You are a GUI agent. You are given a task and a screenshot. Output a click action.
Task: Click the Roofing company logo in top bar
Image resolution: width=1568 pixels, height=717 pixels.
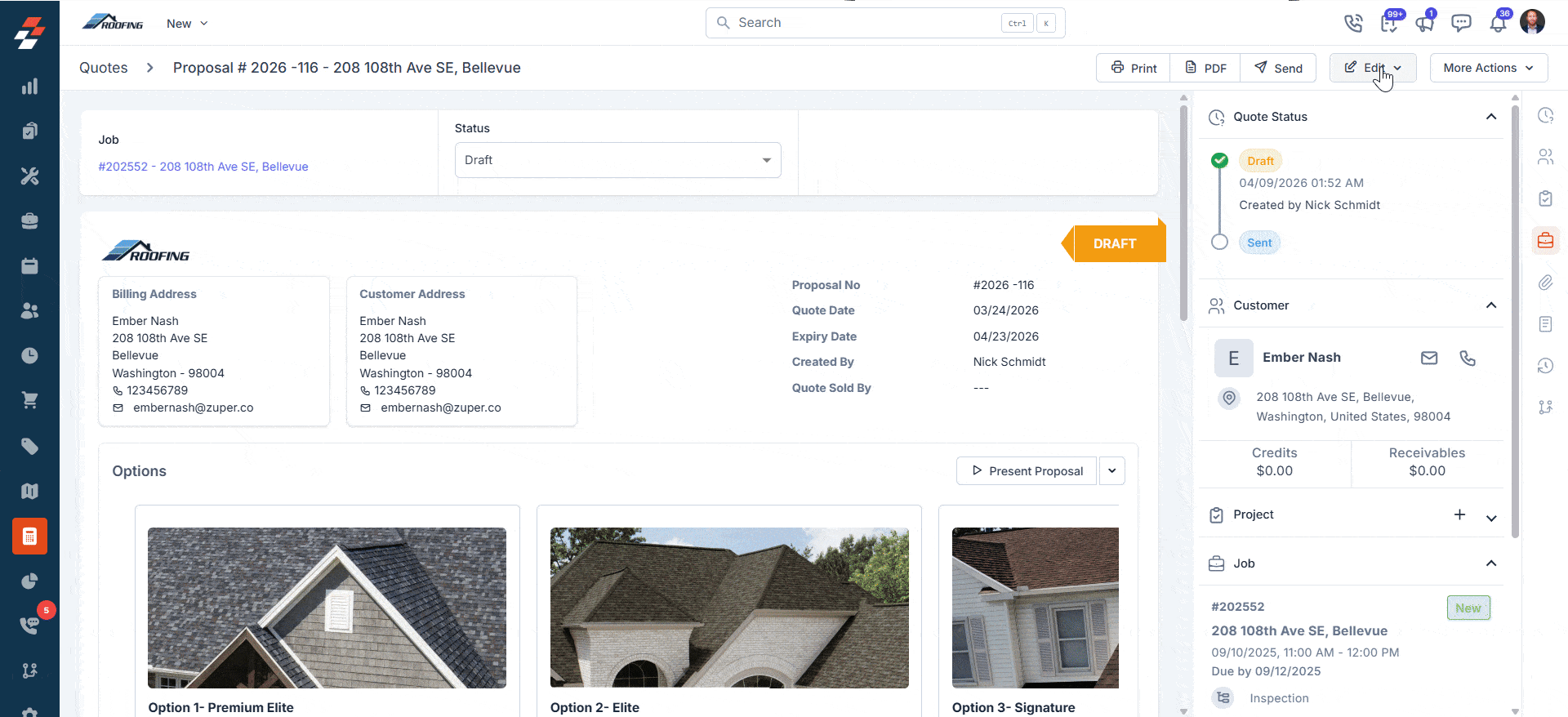pyautogui.click(x=113, y=22)
